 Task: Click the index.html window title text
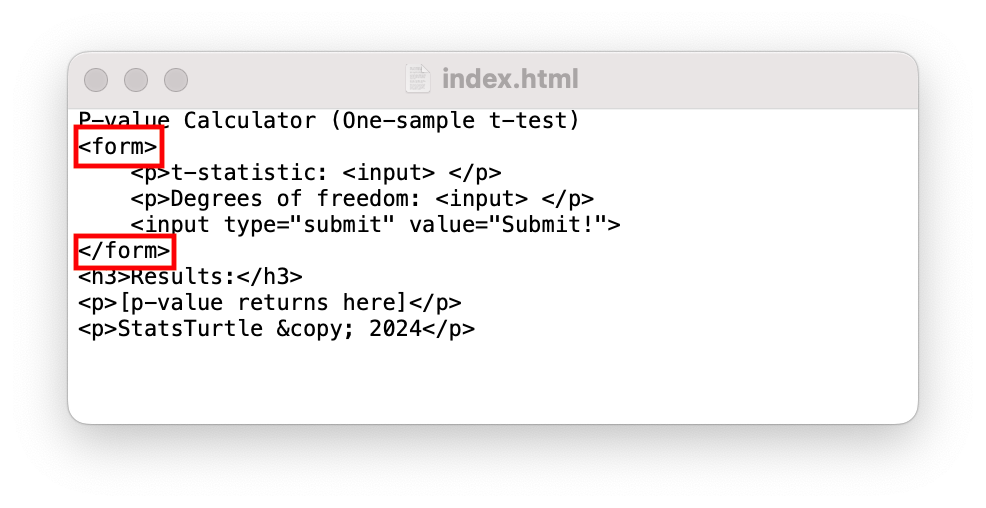coord(510,79)
